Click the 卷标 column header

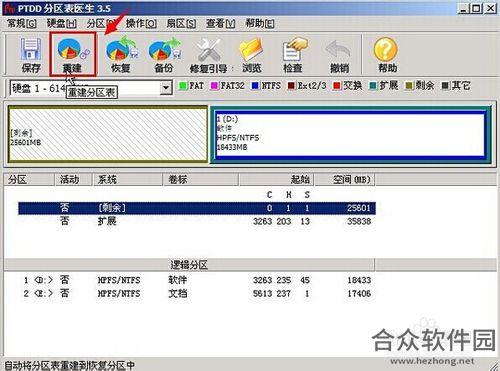point(201,179)
